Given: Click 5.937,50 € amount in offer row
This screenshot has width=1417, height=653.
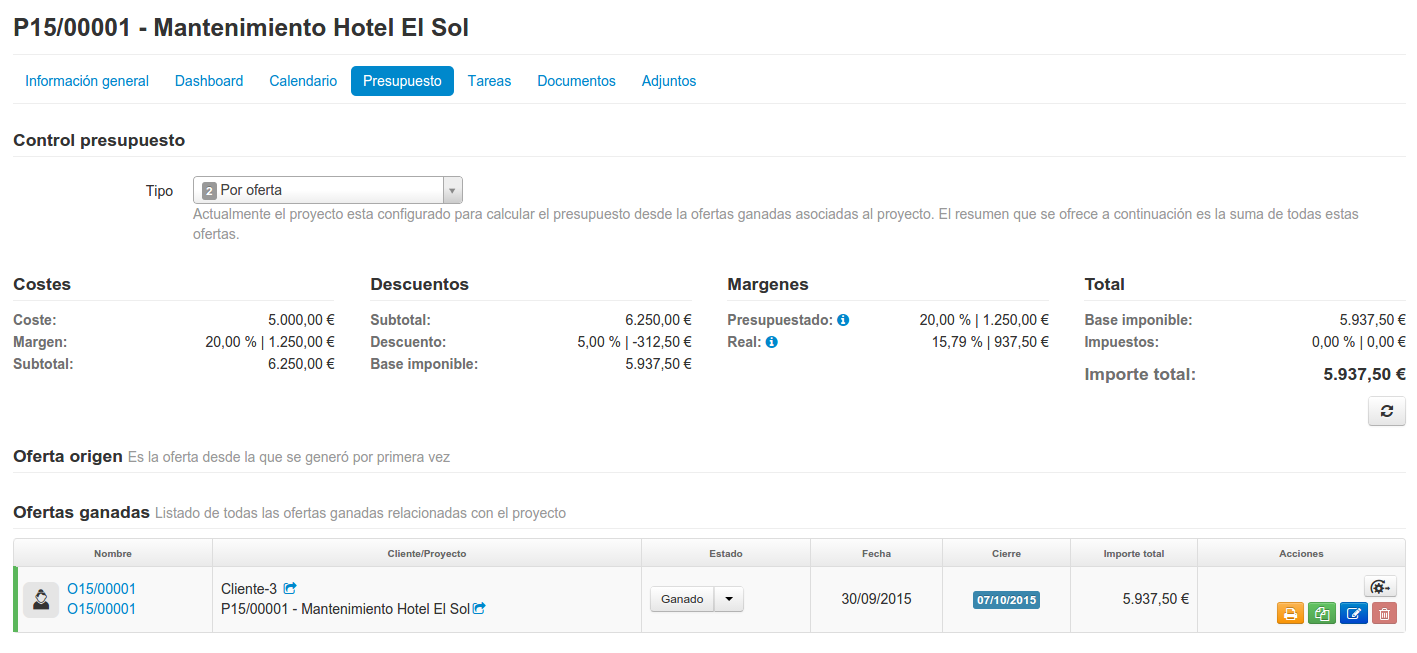Looking at the screenshot, I should point(1155,599).
